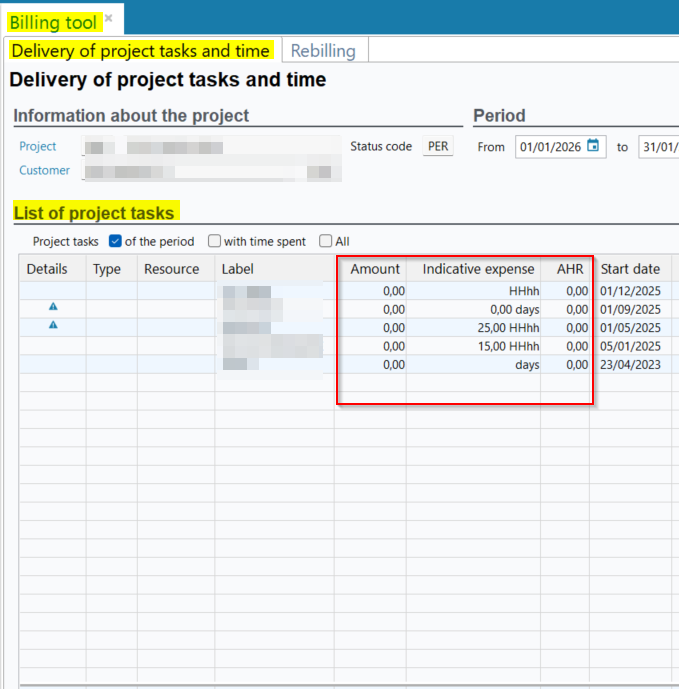The height and width of the screenshot is (689, 679).
Task: Click the Indicative expense column header
Action: tap(473, 269)
